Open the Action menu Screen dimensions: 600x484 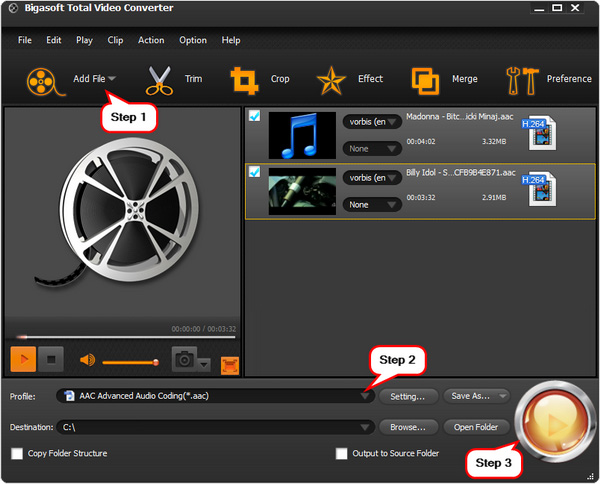pos(151,40)
